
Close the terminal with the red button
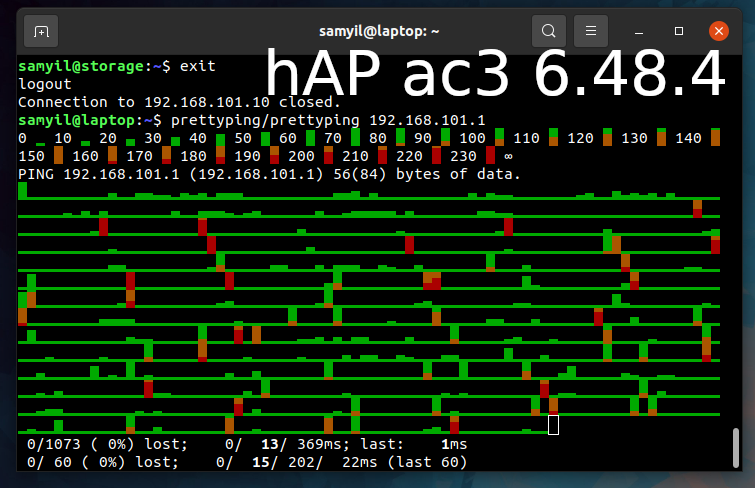click(717, 31)
